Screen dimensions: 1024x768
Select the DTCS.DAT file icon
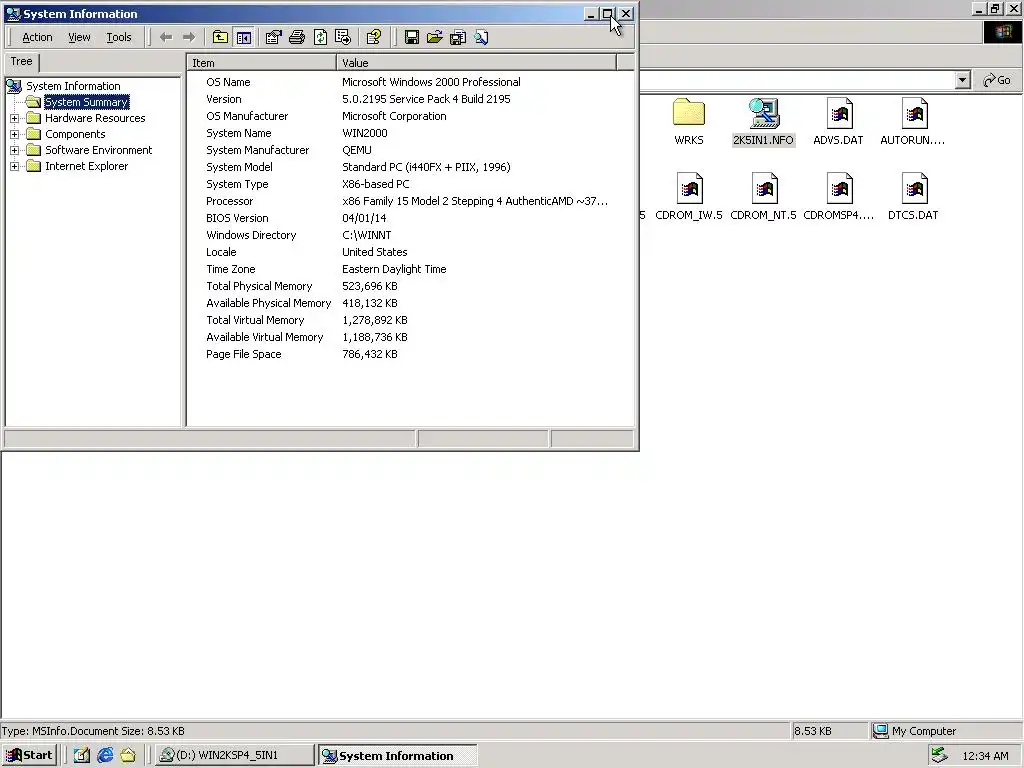913,197
